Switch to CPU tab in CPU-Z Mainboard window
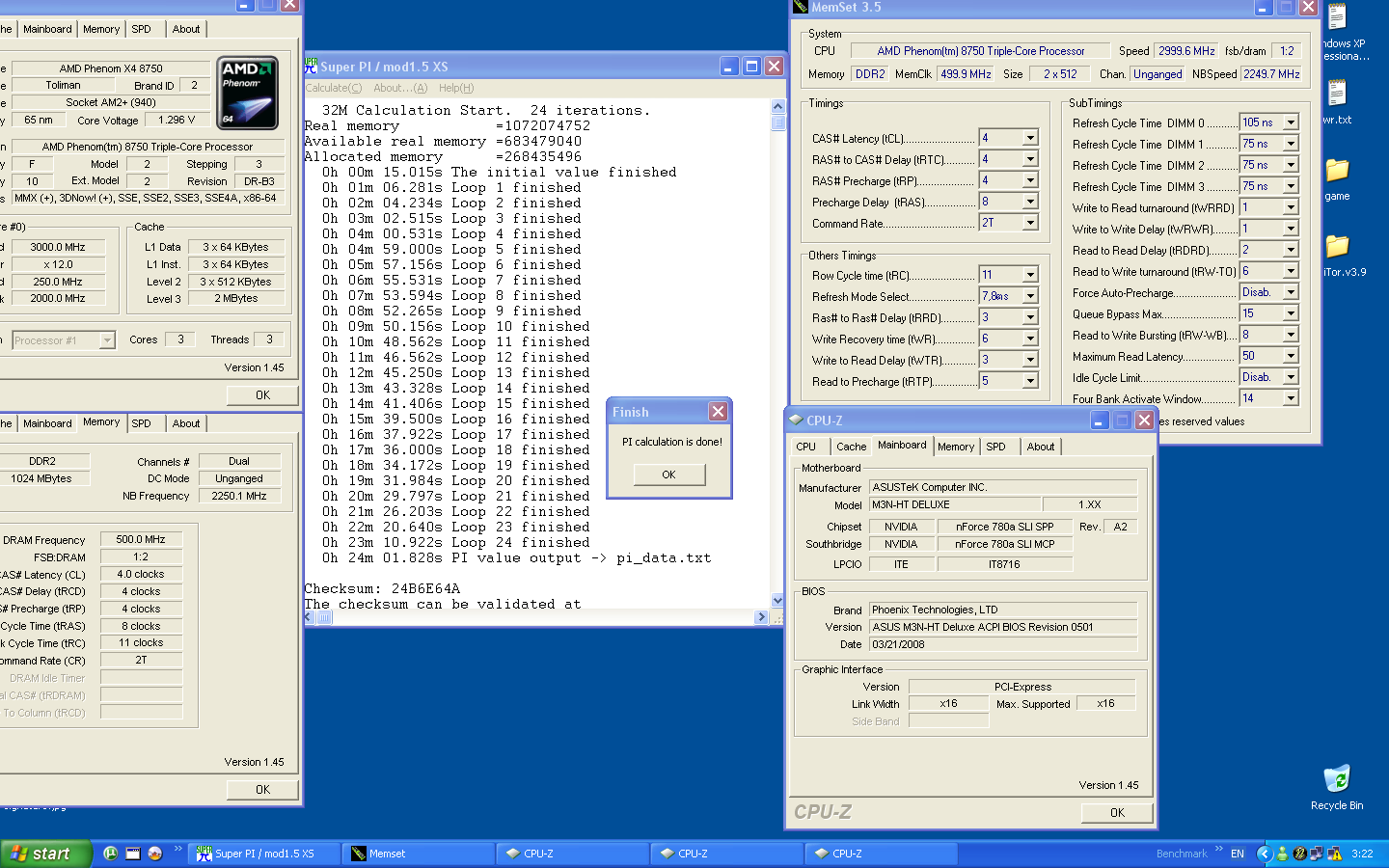 click(806, 447)
